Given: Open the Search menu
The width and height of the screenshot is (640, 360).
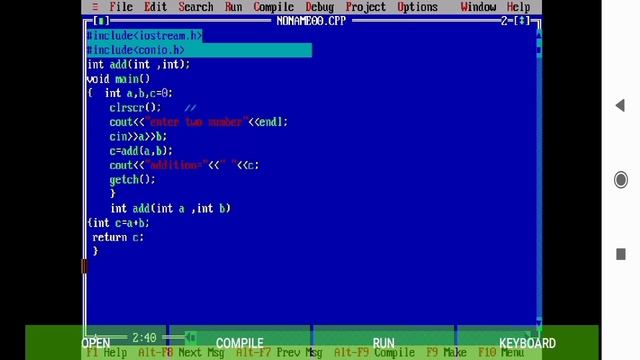Looking at the screenshot, I should point(196,7).
